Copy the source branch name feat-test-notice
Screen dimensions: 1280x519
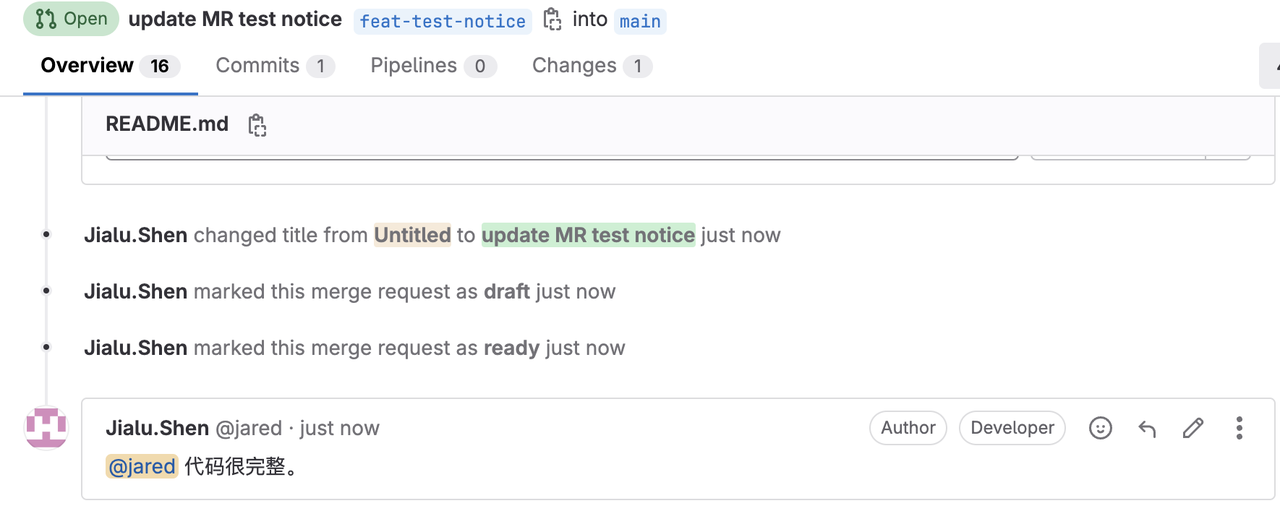[x=552, y=20]
